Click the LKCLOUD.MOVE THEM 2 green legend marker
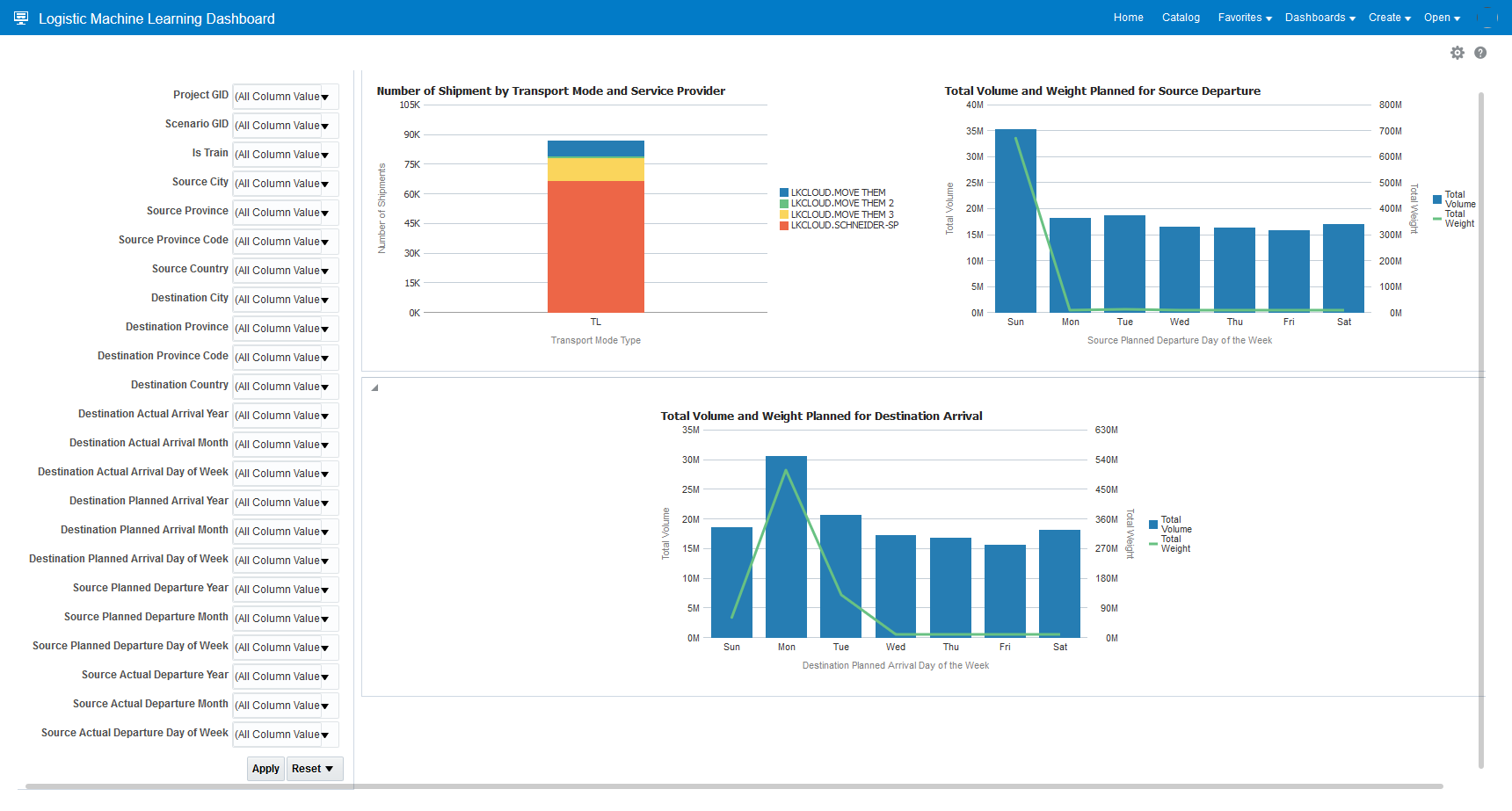Viewport: 1512px width, 811px height. [x=784, y=204]
